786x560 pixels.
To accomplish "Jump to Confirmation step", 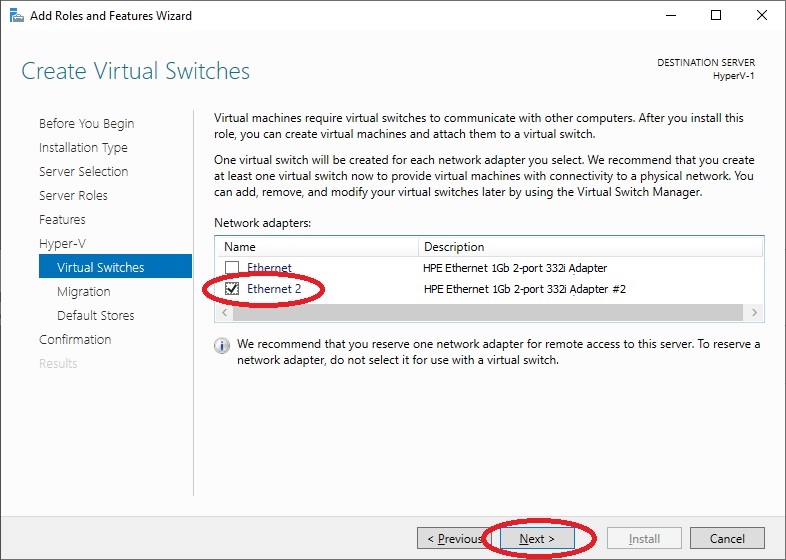I will (x=75, y=339).
